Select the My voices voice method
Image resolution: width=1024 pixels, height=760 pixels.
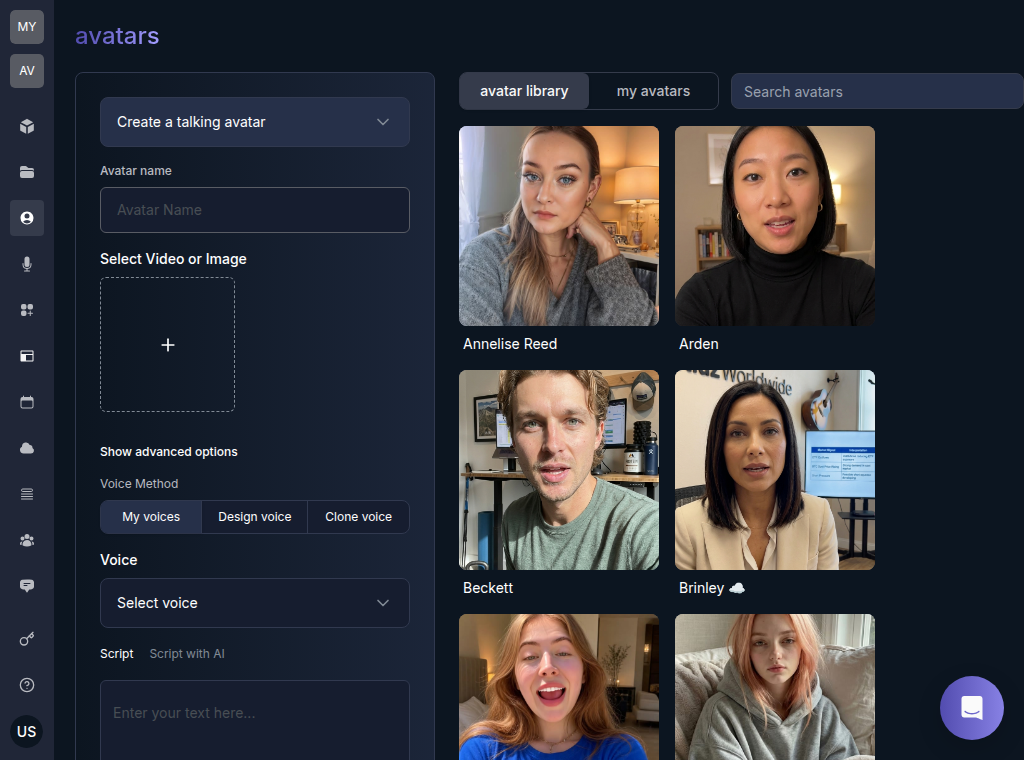151,517
